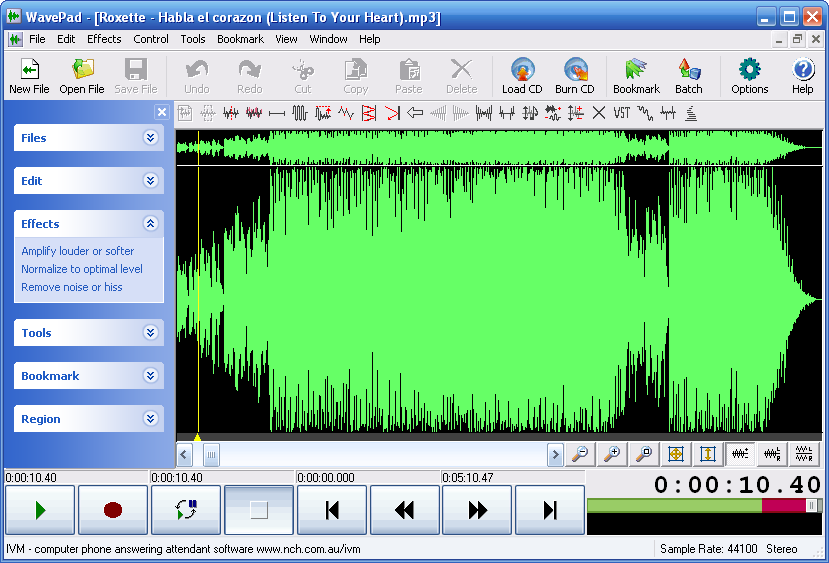
Task: Click the Paste clipboard icon
Action: click(x=409, y=76)
